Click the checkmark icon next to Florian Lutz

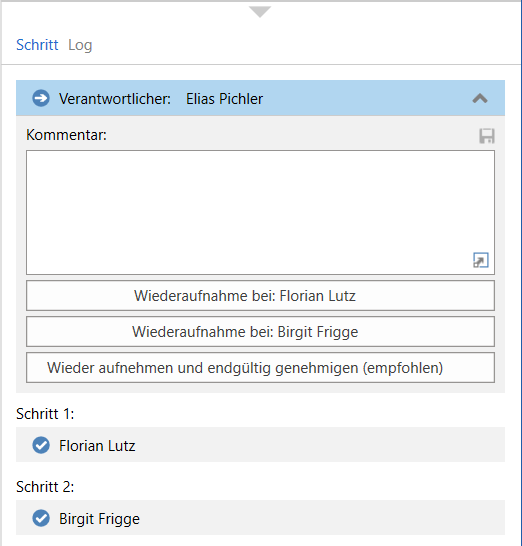pos(41,445)
